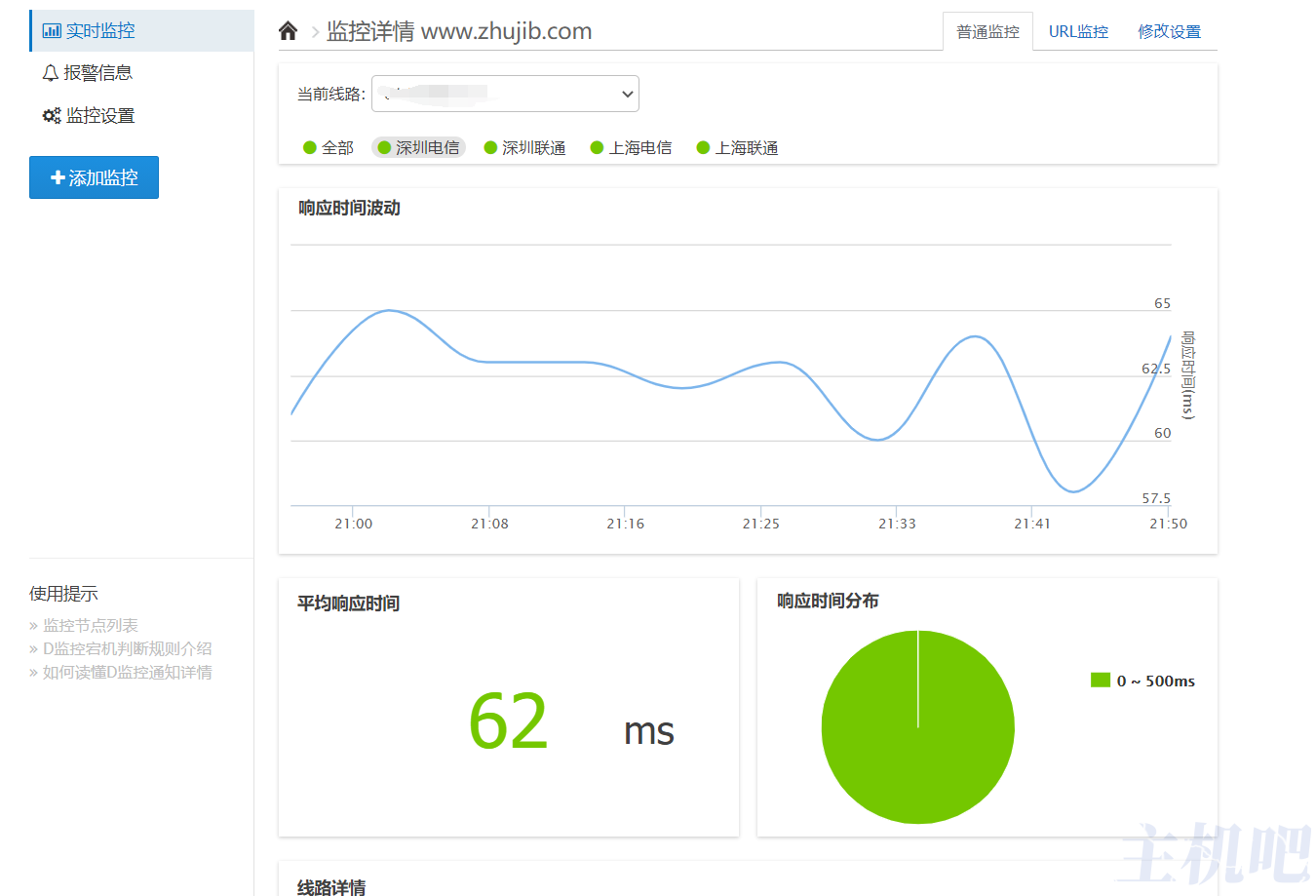Click the 57.5 y-axis value
Screen dimensions: 1316x896
pos(1156,498)
